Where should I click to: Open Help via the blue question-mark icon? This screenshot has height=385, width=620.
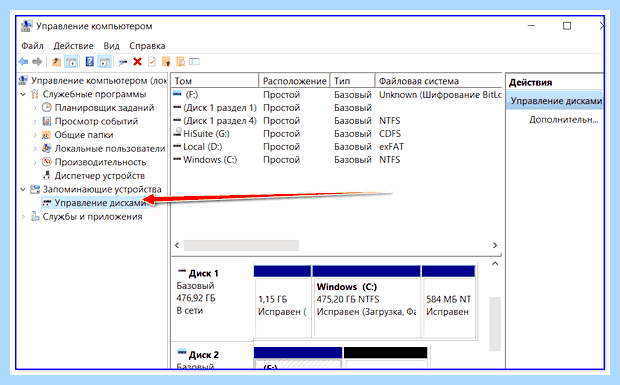tap(90, 62)
